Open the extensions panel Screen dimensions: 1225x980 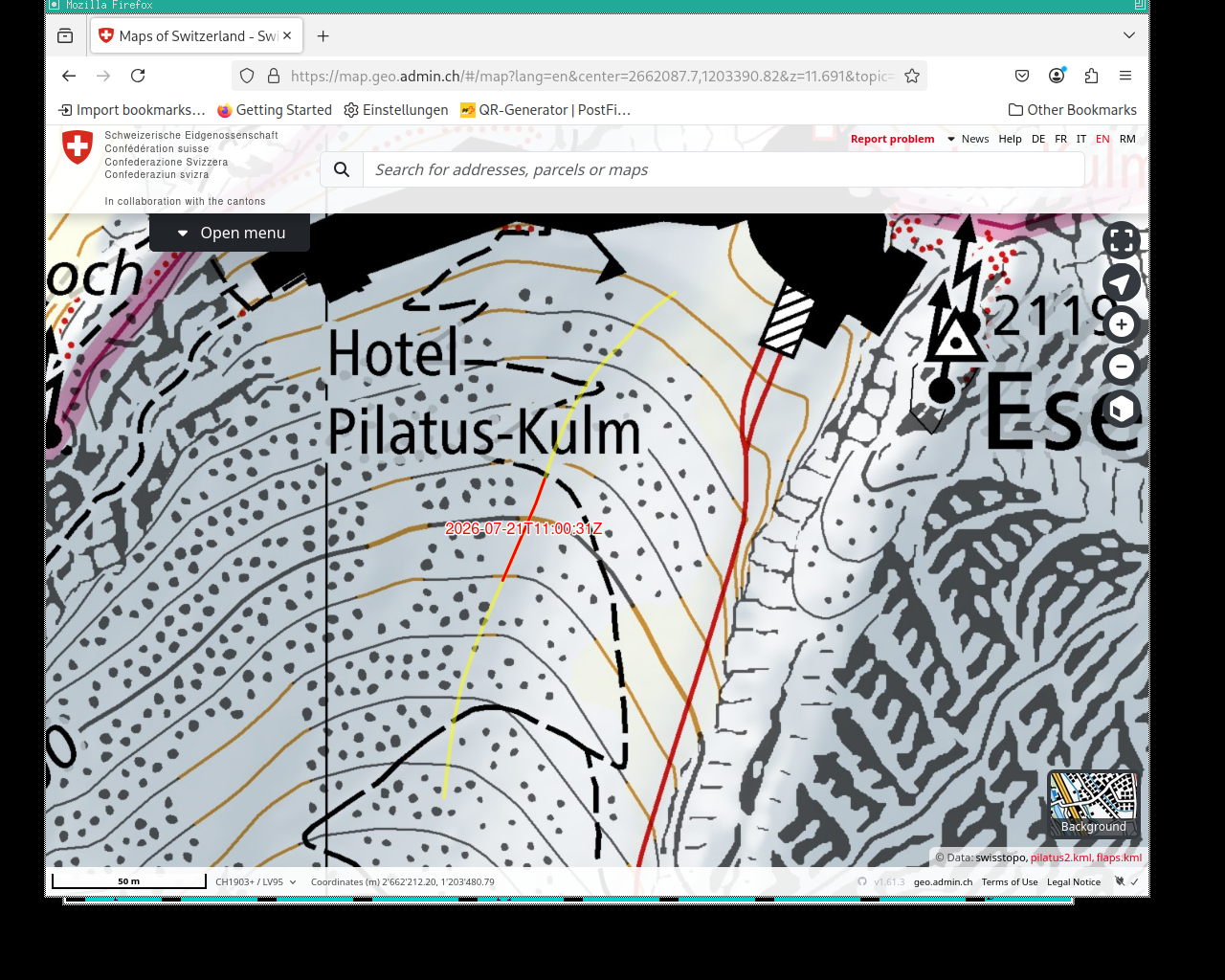(1091, 76)
